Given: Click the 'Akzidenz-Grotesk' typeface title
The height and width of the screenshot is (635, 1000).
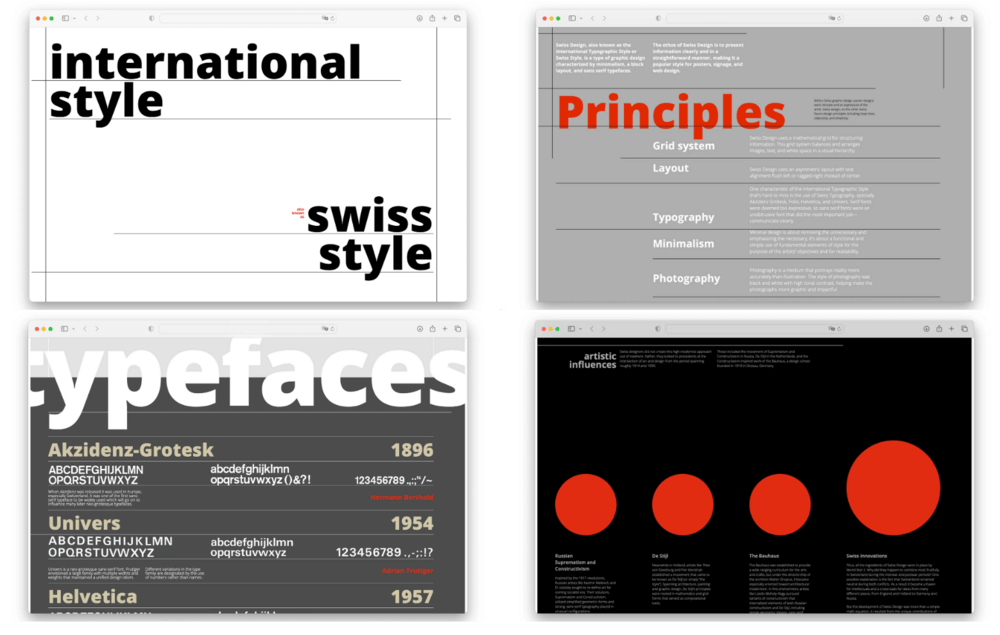Looking at the screenshot, I should (x=131, y=450).
